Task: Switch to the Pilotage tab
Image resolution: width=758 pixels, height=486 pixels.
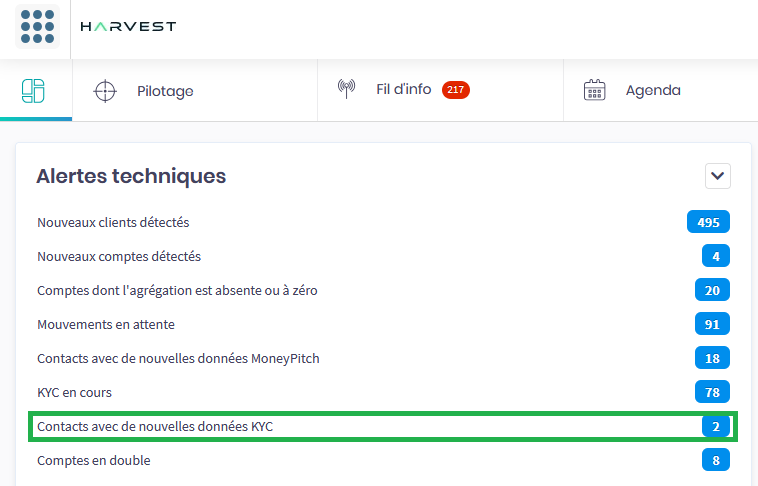Action: click(165, 91)
